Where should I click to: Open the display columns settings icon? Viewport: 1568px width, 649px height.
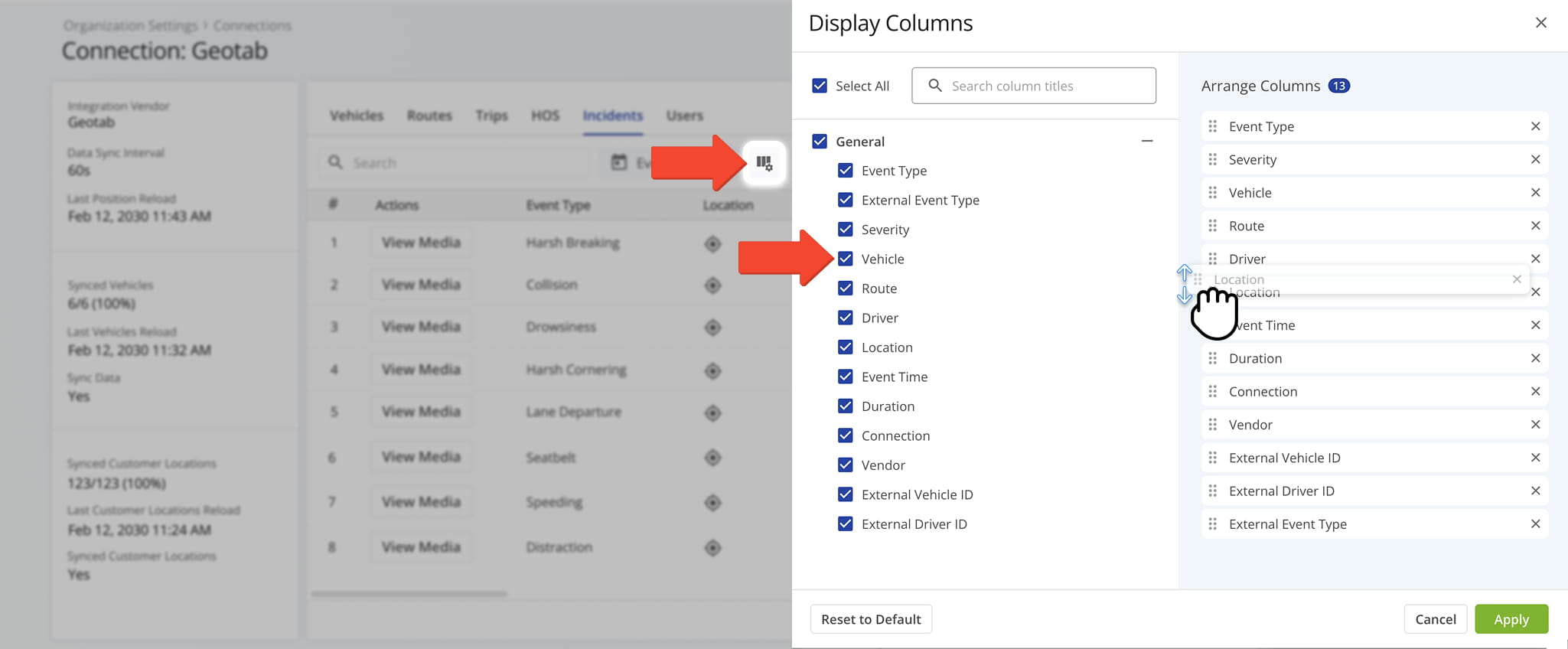click(x=764, y=162)
